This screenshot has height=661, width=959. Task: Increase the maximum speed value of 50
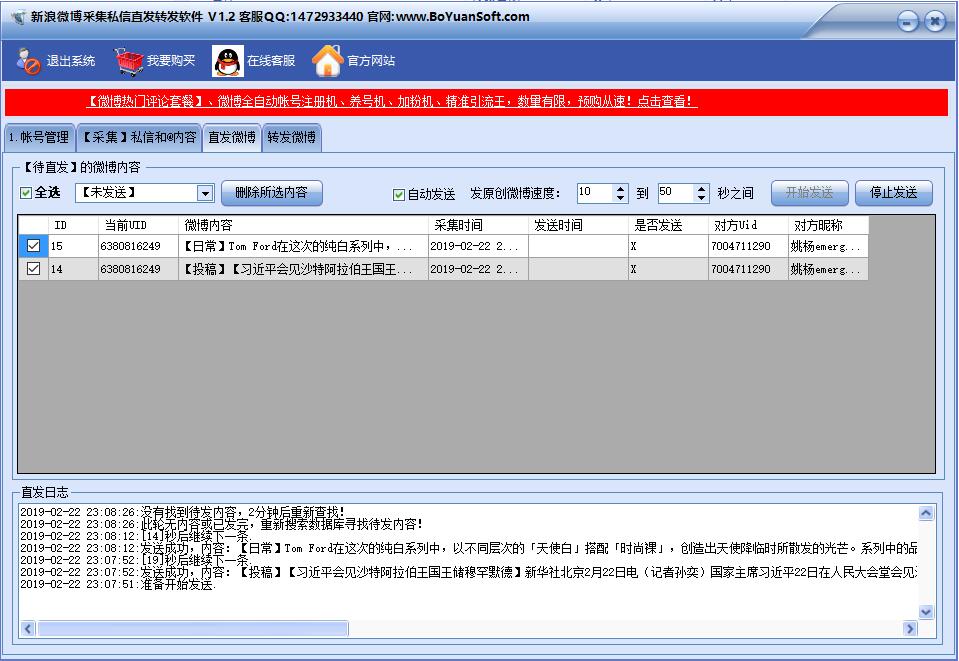point(702,189)
